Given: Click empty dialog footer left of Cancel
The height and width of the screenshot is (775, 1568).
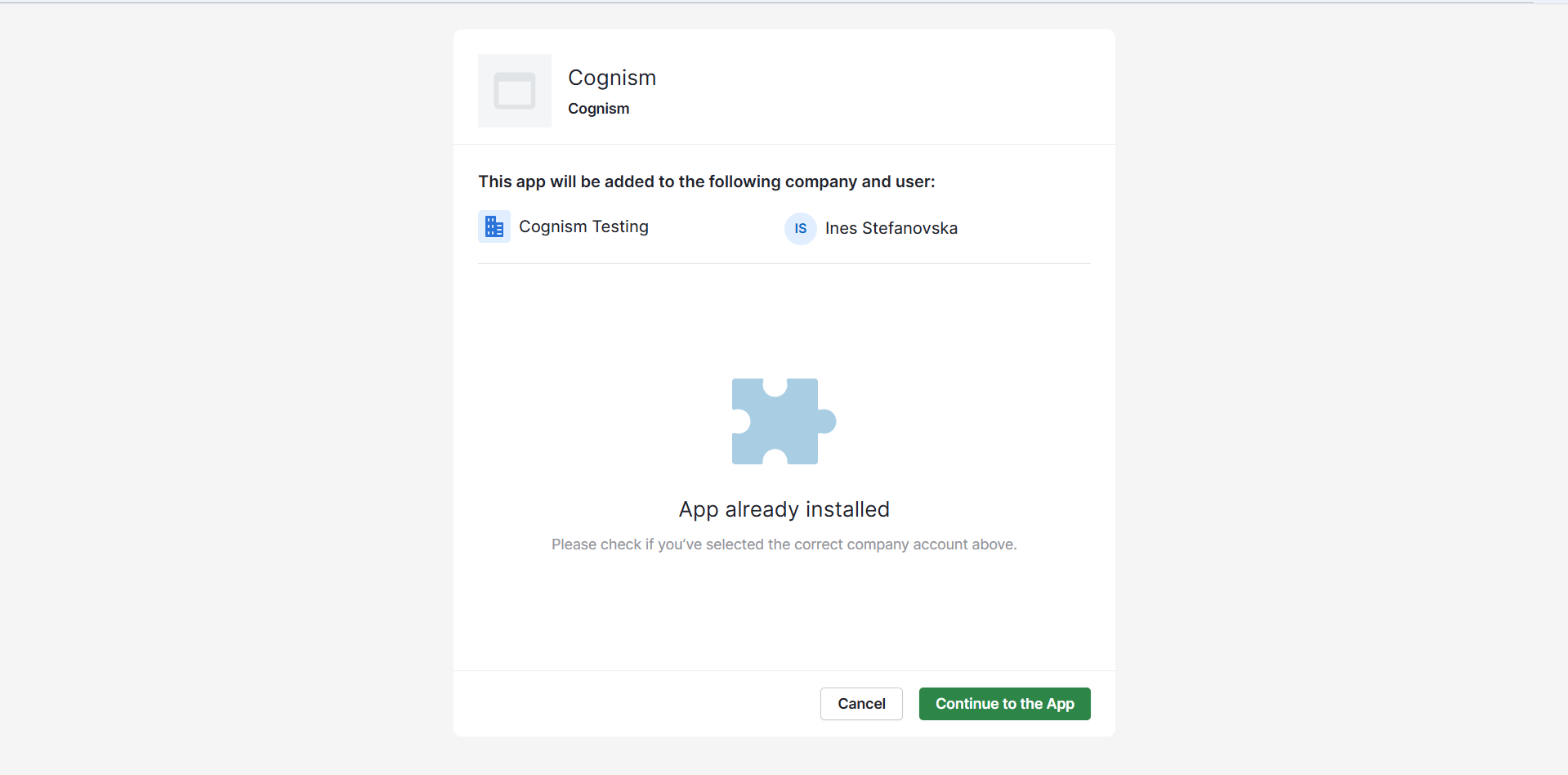Looking at the screenshot, I should (637, 704).
